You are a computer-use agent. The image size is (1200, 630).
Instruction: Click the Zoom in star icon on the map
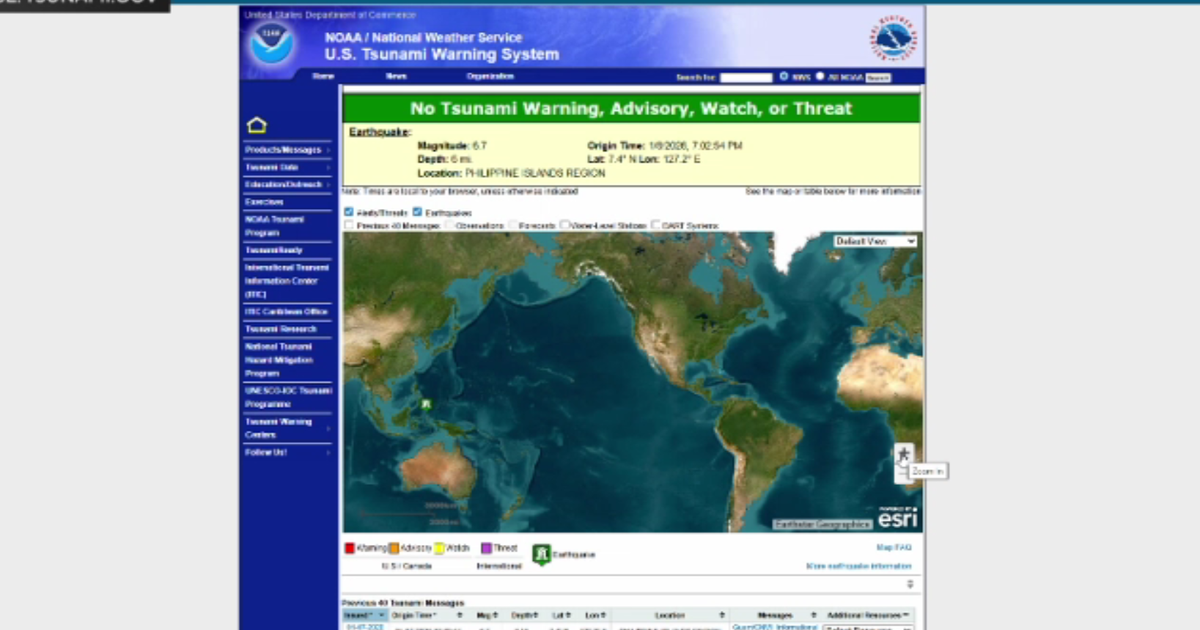coord(904,452)
